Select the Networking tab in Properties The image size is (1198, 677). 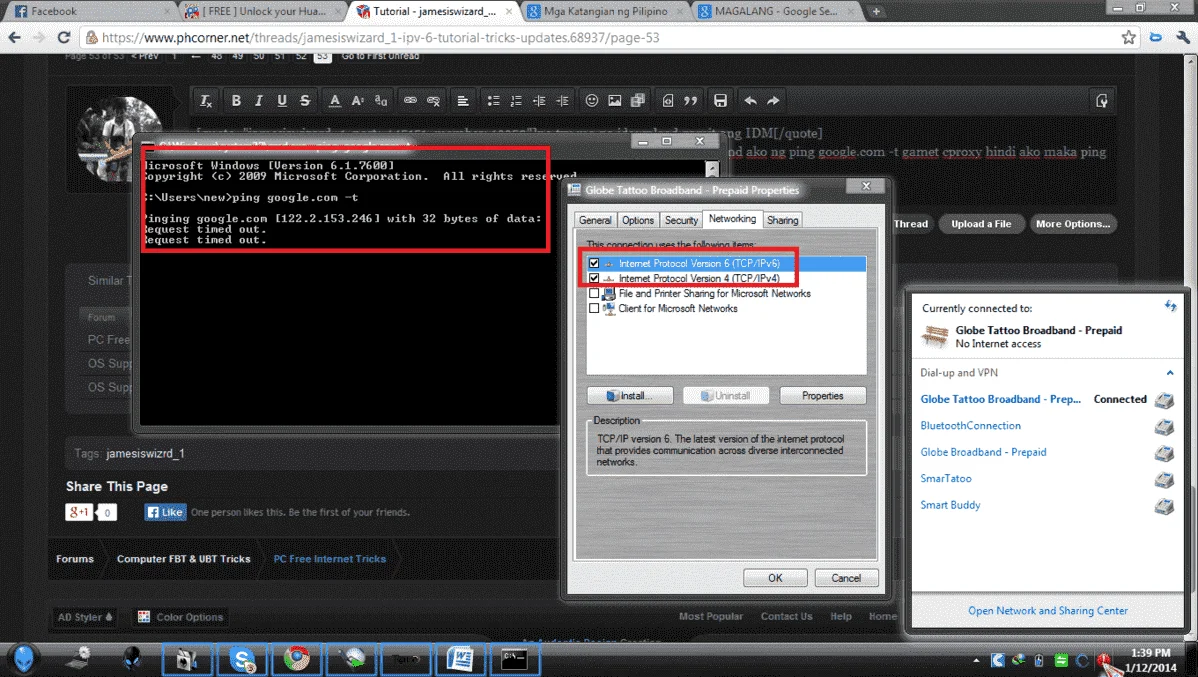732,219
